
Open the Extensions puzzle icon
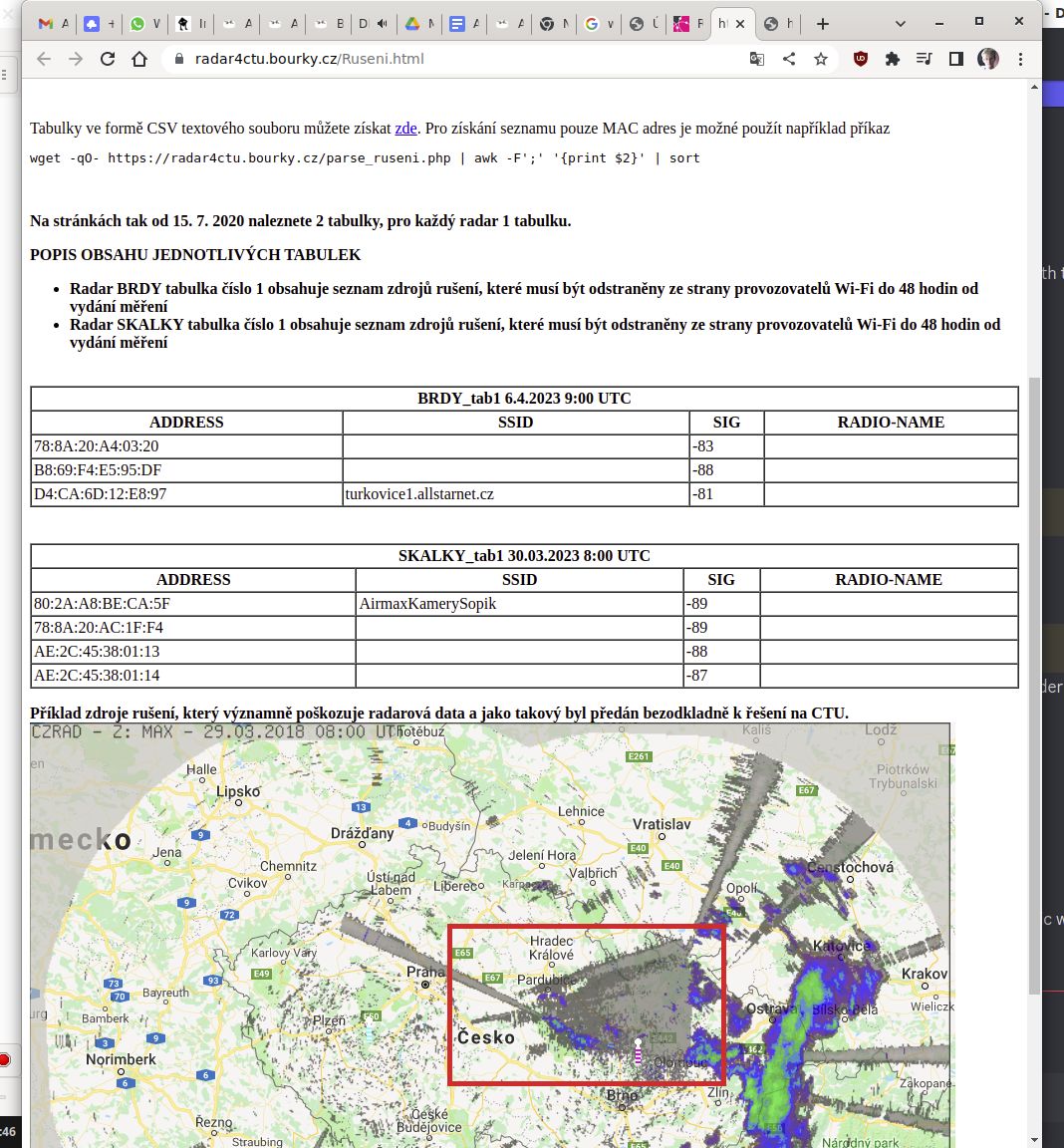point(893,59)
